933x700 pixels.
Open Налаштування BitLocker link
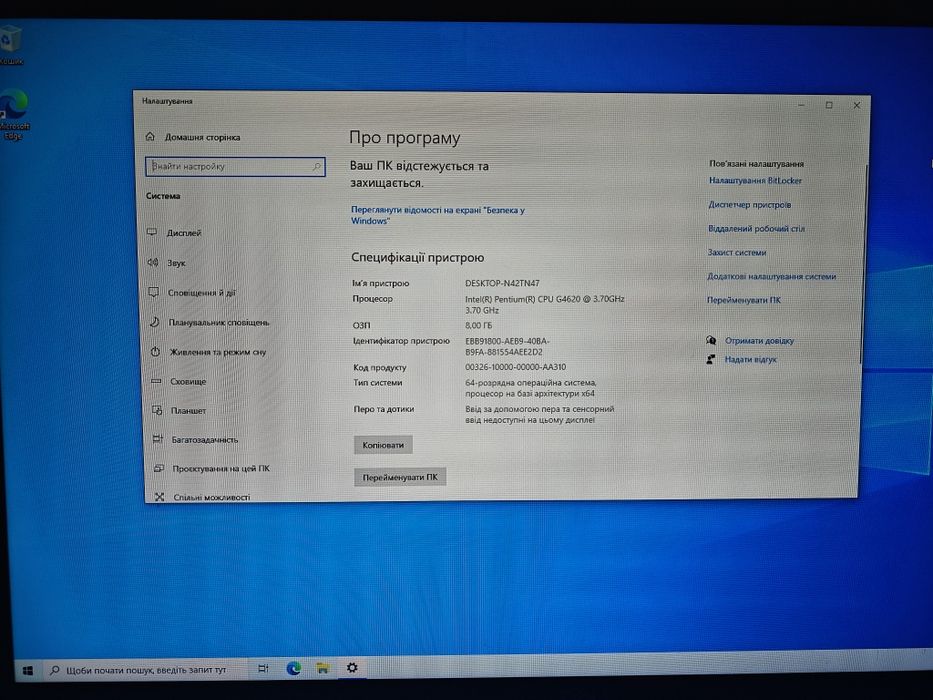(x=755, y=180)
